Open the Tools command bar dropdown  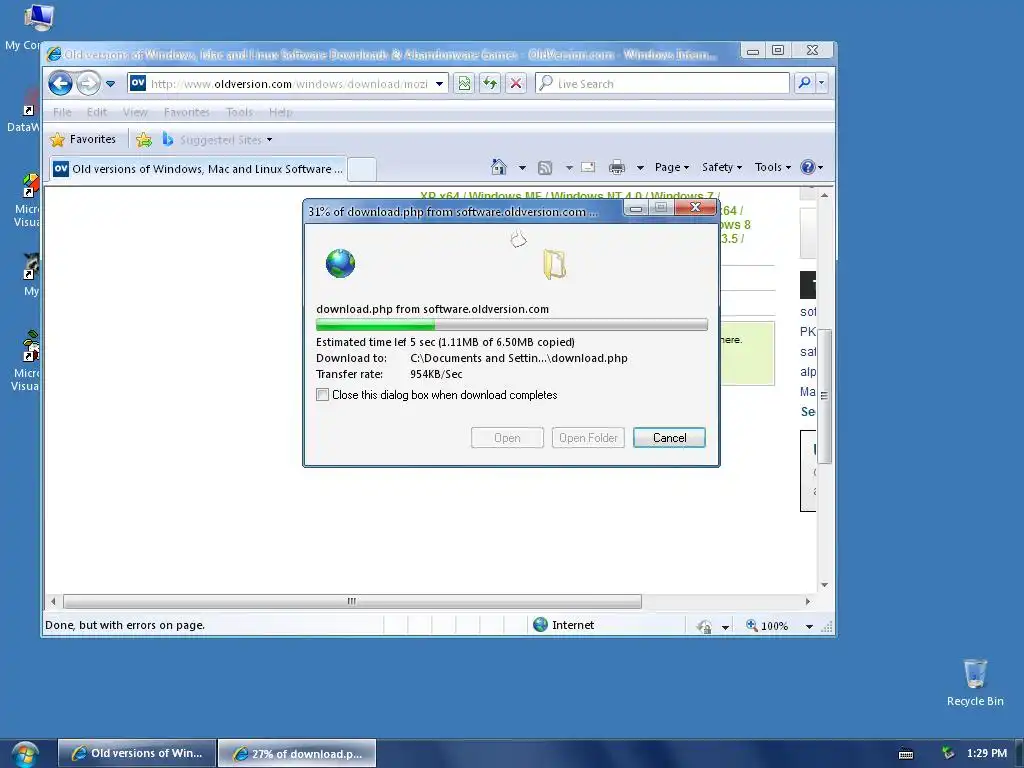tap(773, 167)
